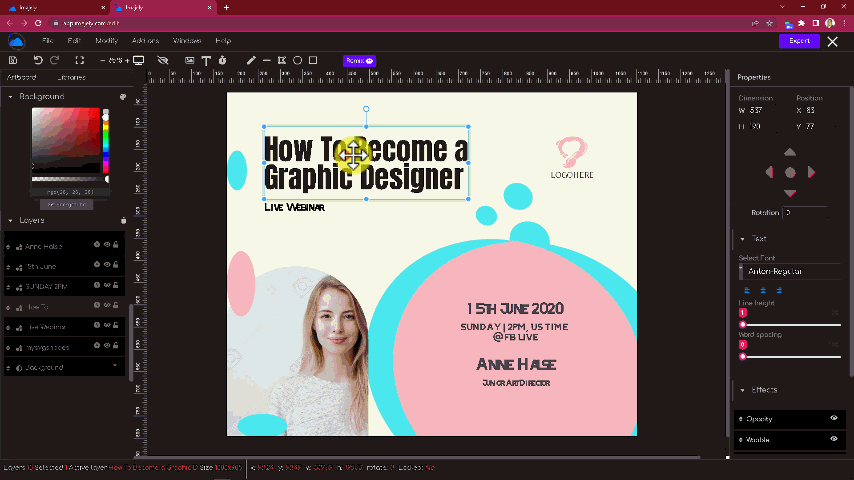The height and width of the screenshot is (480, 854).
Task: Toggle the Wobble effect eye icon
Action: [x=834, y=439]
